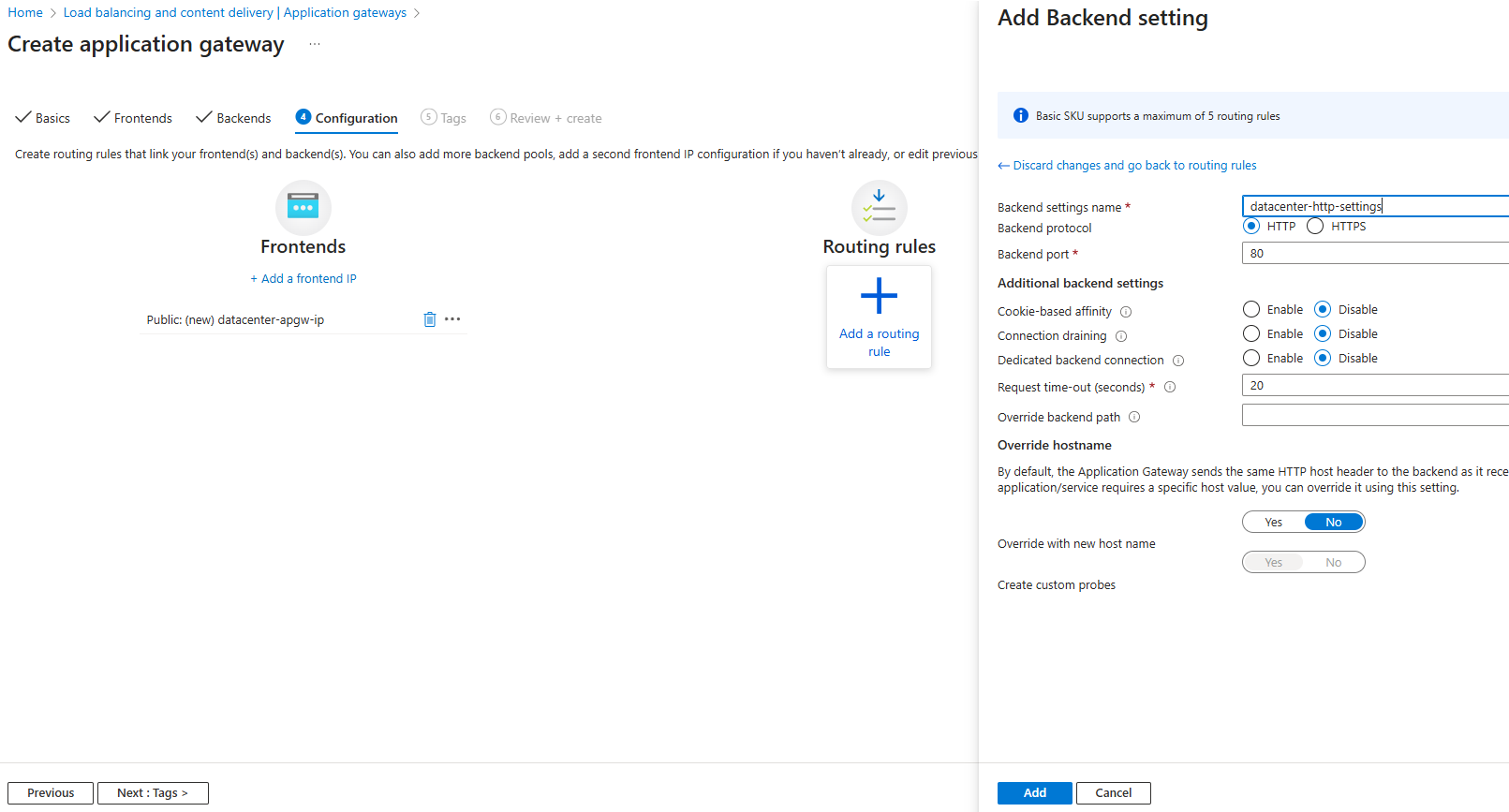The image size is (1509, 812).
Task: Enable Cookie-based affinity
Action: click(x=1251, y=309)
